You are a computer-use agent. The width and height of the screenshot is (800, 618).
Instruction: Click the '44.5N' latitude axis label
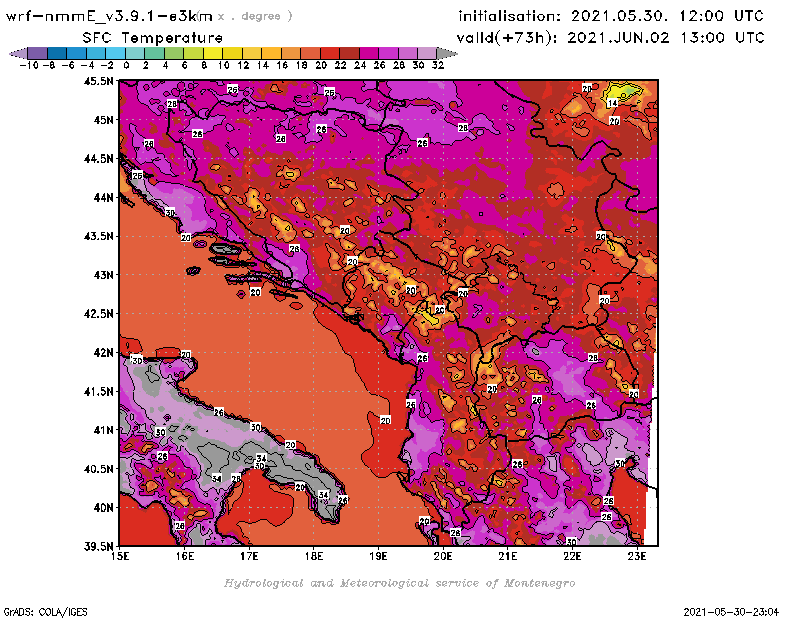(98, 159)
